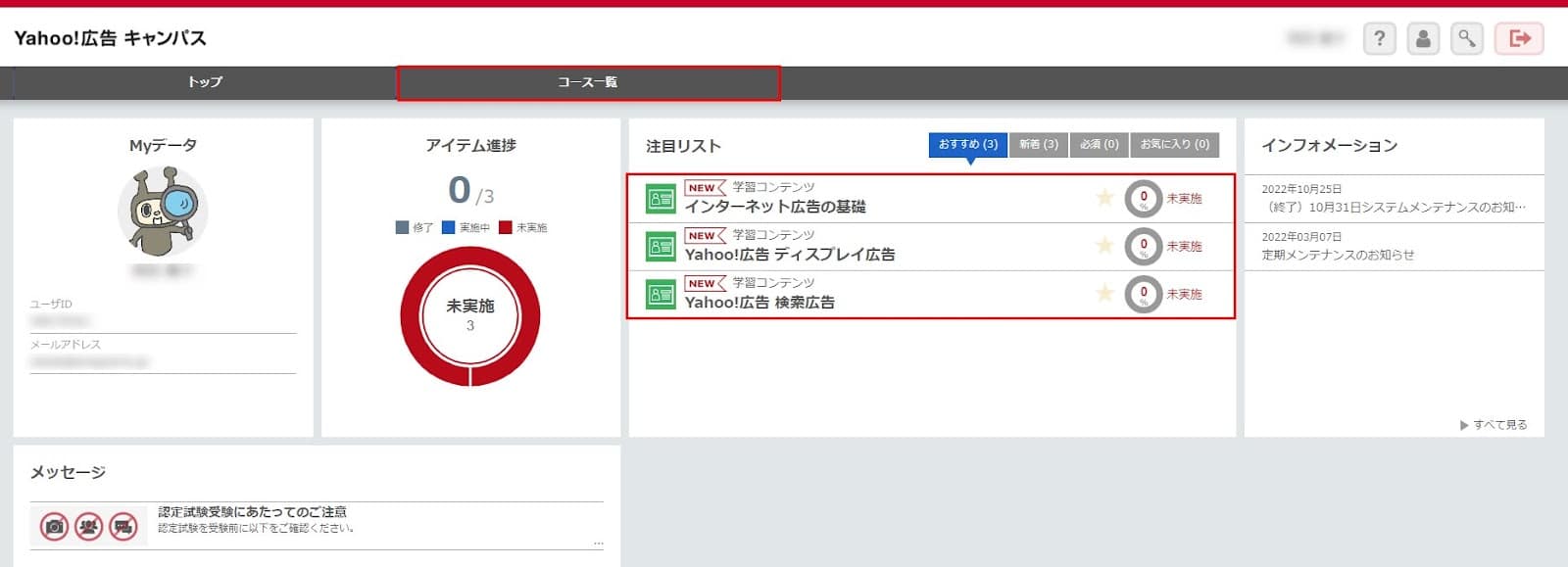Click the help question mark icon

[x=1379, y=38]
